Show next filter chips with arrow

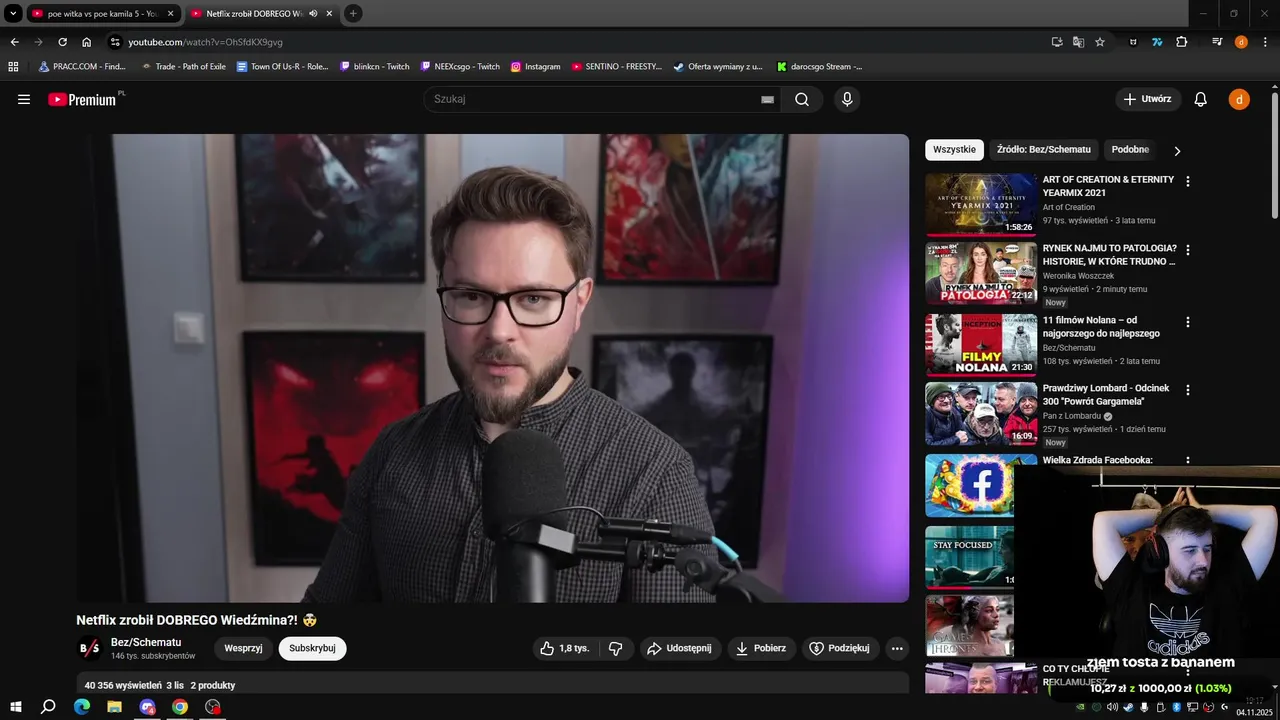1177,150
